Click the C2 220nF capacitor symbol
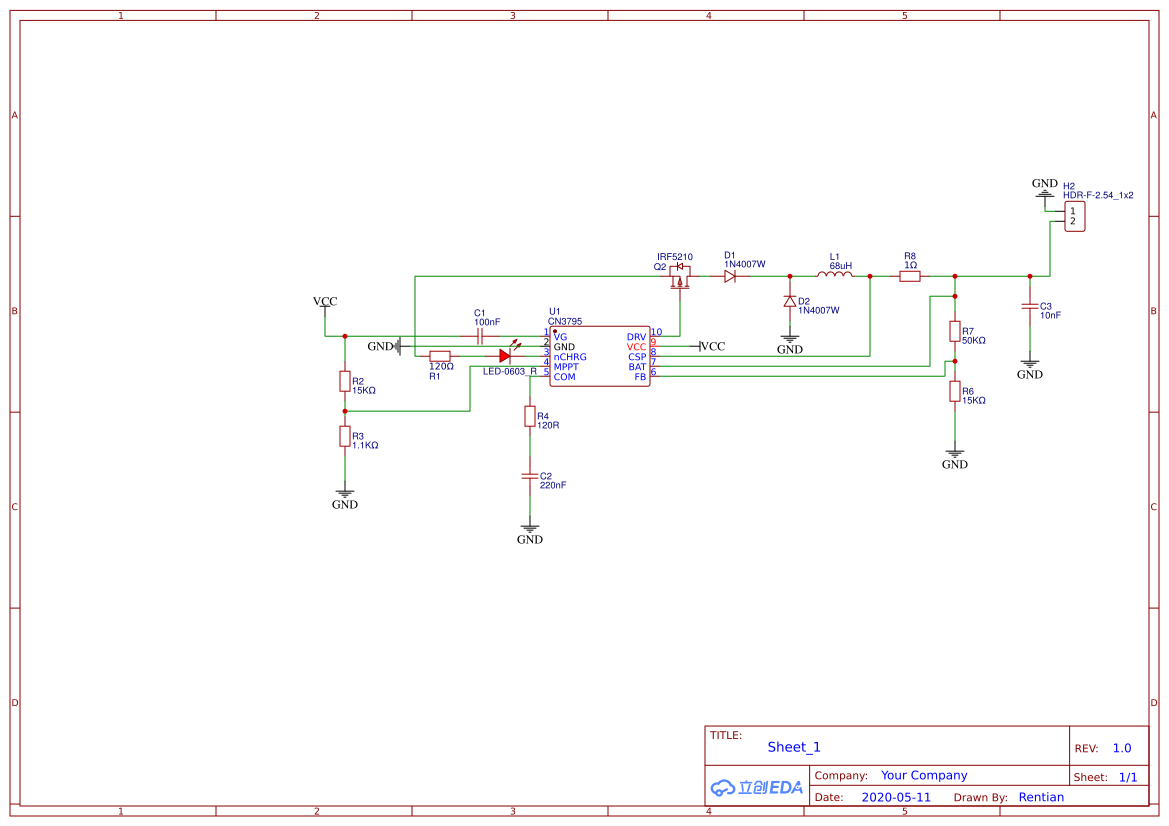The width and height of the screenshot is (1169, 826). 529,476
